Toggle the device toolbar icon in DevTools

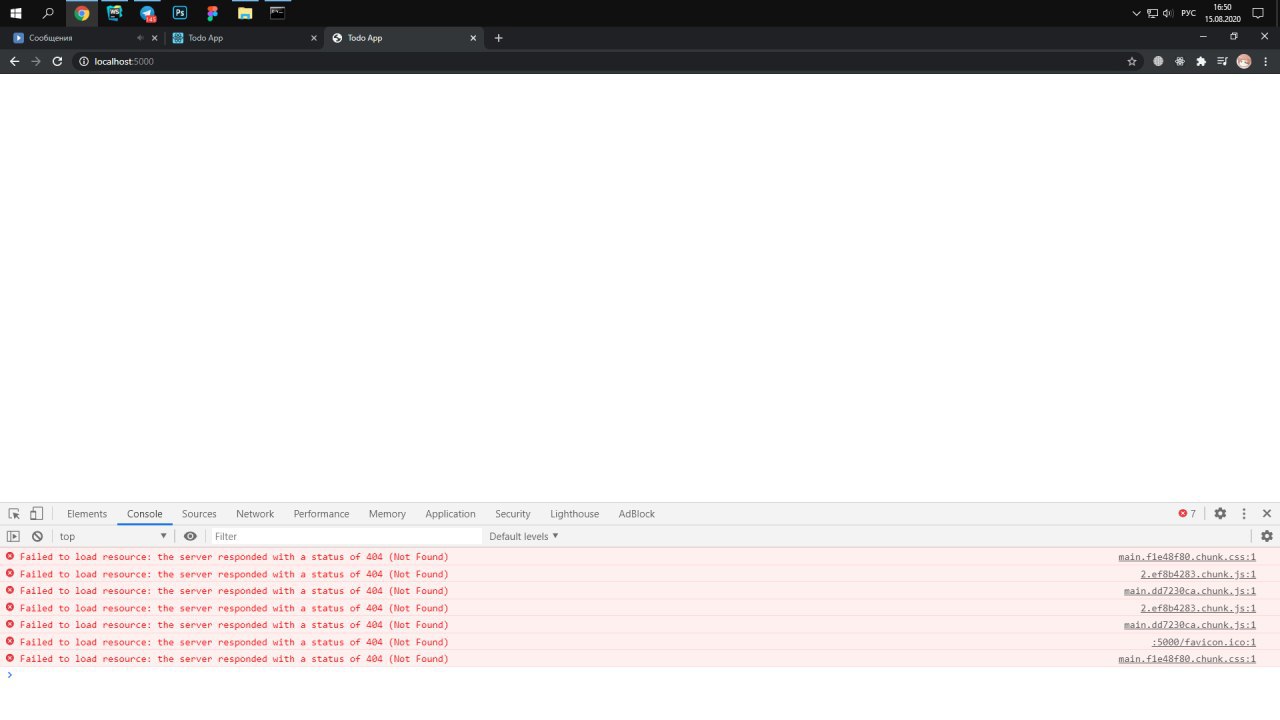pos(36,513)
